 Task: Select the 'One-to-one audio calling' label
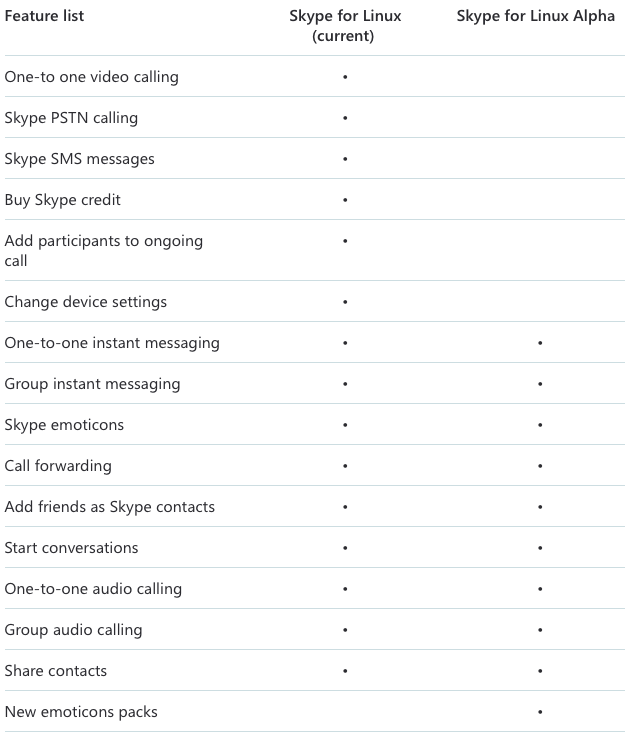point(93,589)
